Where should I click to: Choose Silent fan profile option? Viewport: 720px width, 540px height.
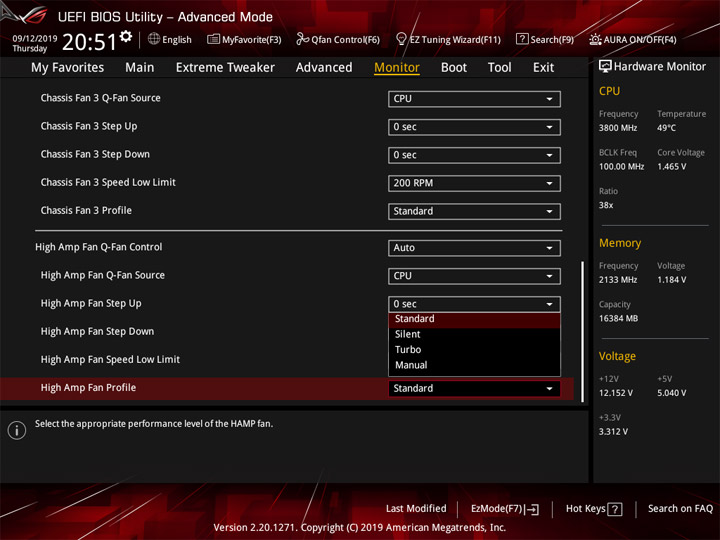coord(474,334)
